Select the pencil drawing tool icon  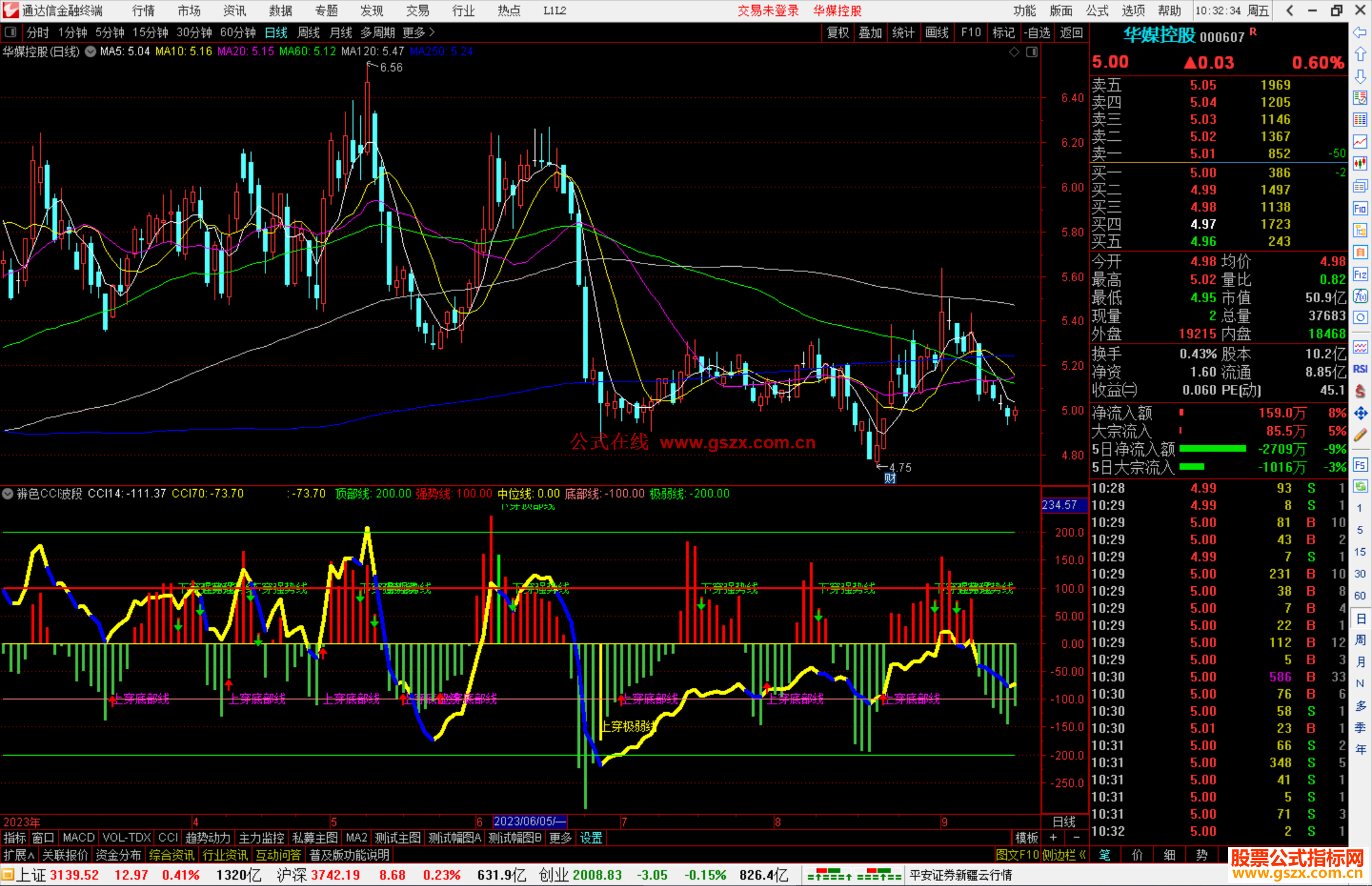(1360, 435)
